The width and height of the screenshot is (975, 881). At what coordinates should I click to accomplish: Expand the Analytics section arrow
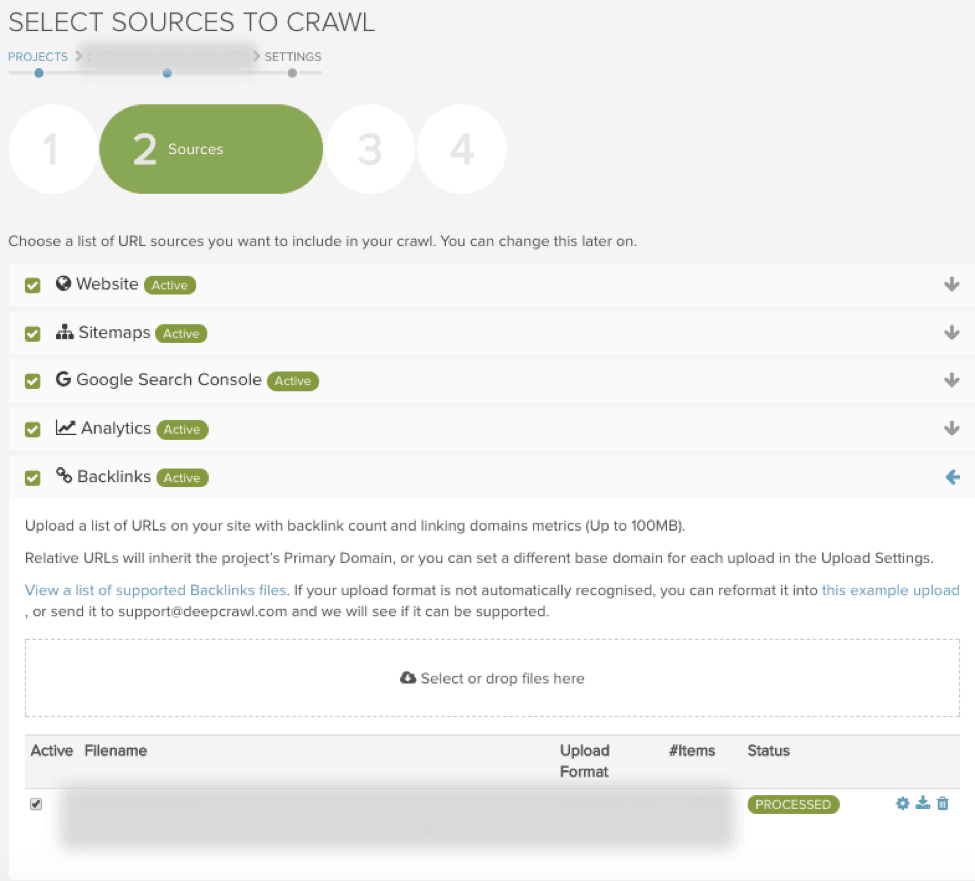951,428
